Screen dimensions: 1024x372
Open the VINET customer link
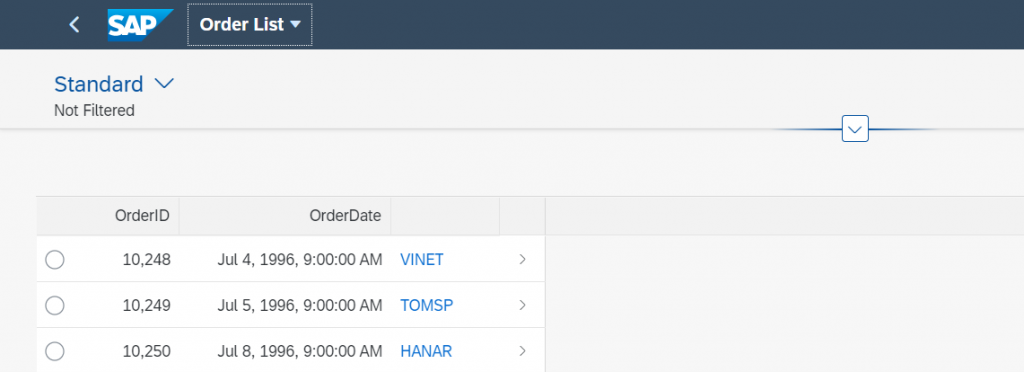pyautogui.click(x=421, y=260)
